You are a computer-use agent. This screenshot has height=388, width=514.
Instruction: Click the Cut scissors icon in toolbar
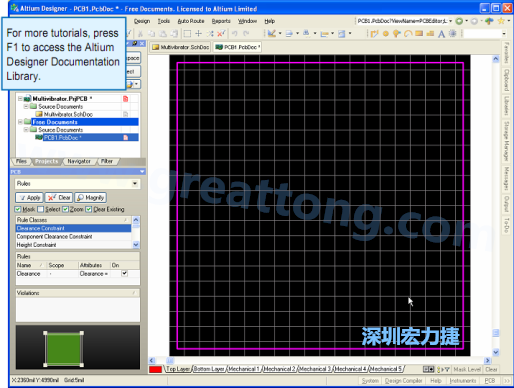140,34
